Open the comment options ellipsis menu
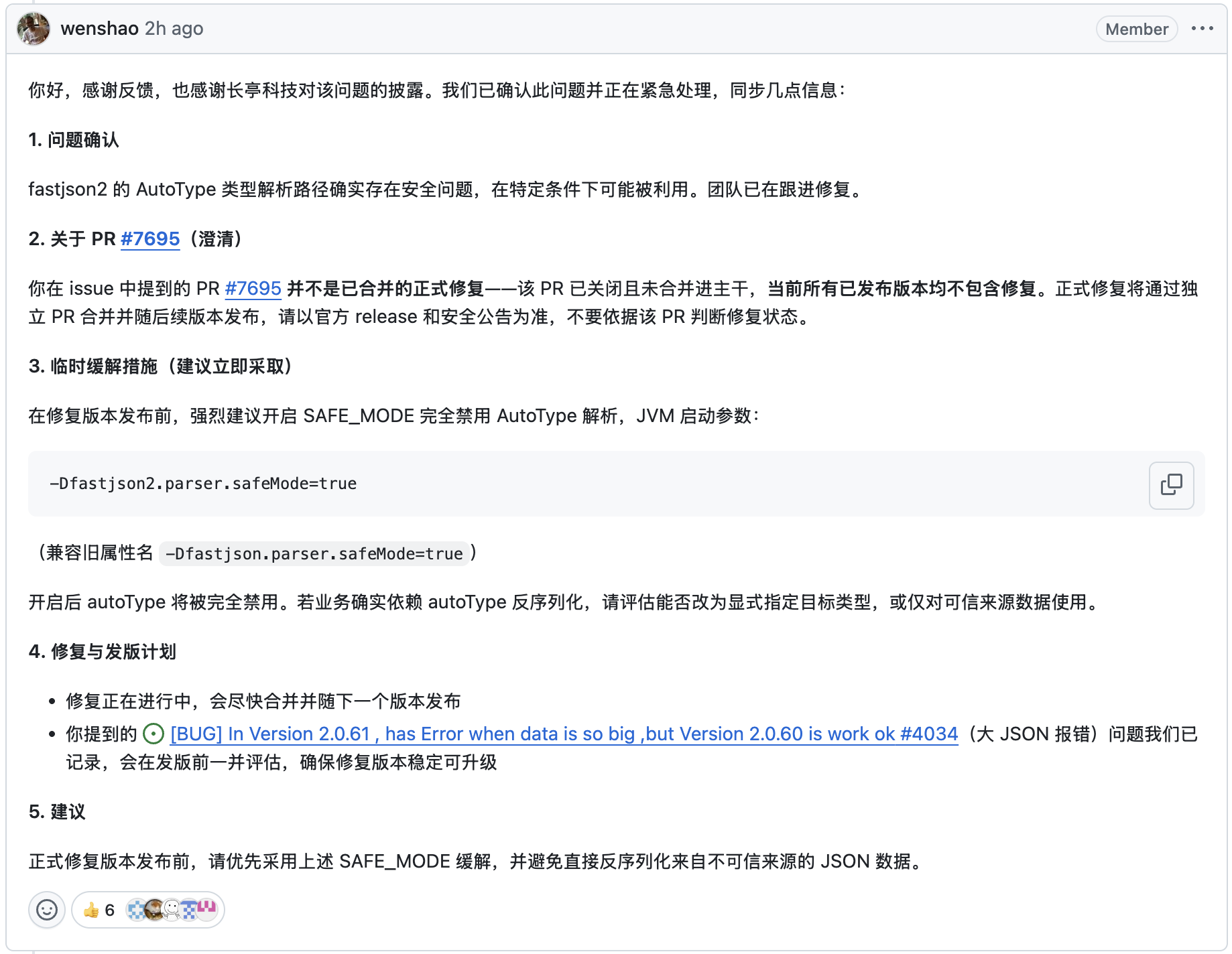This screenshot has width=1232, height=954. [1202, 29]
